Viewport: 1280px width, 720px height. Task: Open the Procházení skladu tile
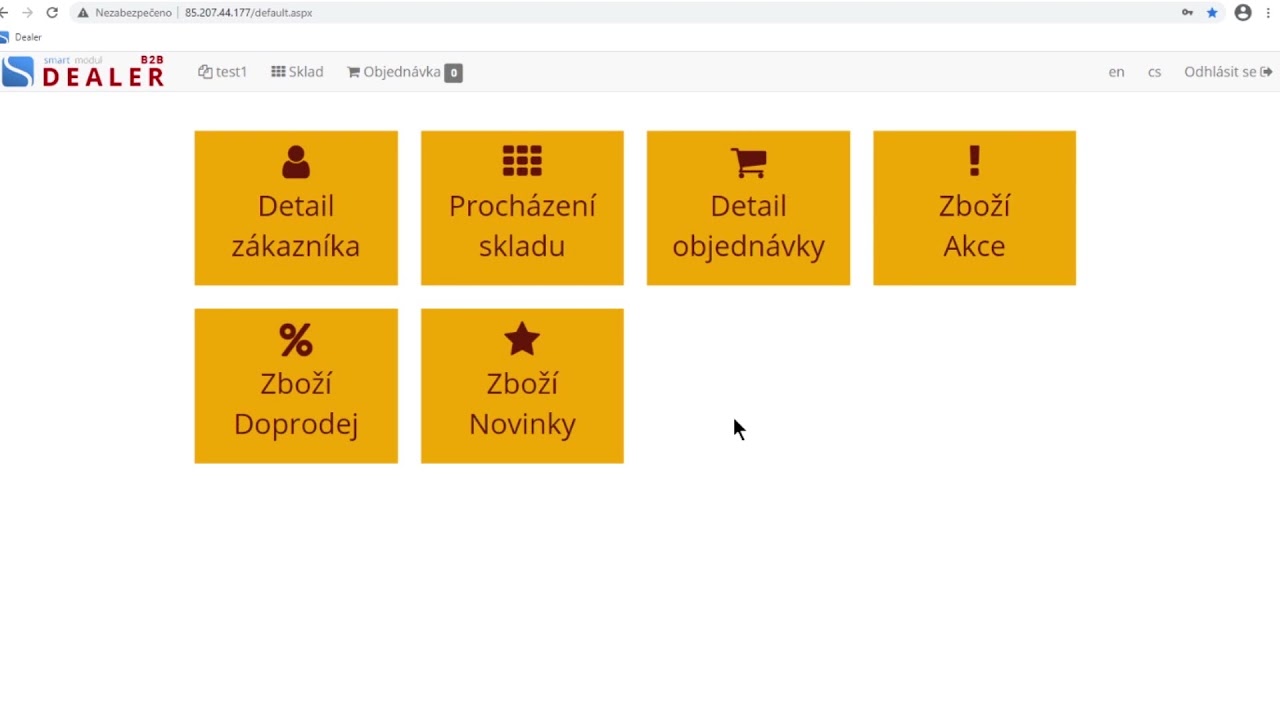point(522,208)
